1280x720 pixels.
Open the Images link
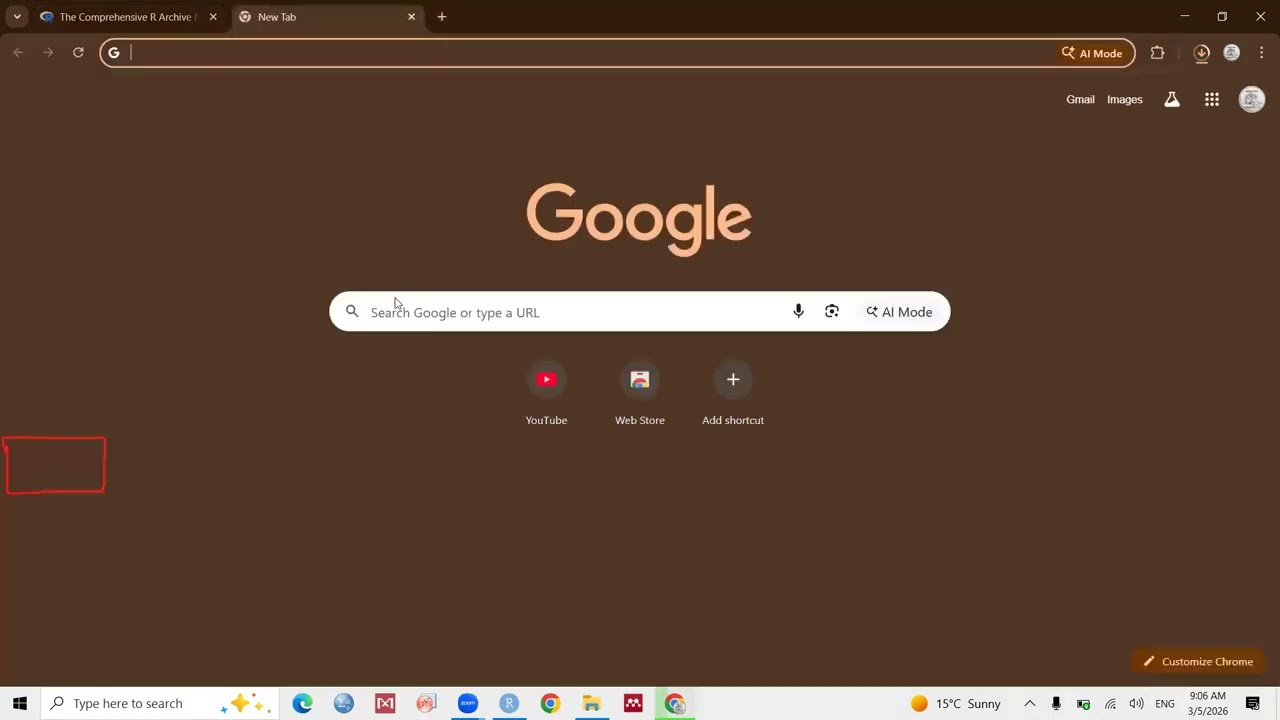click(1124, 99)
